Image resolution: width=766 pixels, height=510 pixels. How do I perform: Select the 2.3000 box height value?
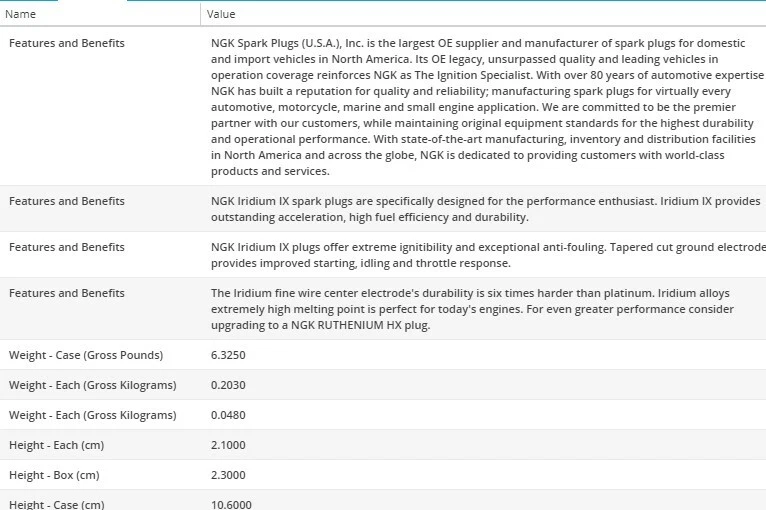coord(228,475)
